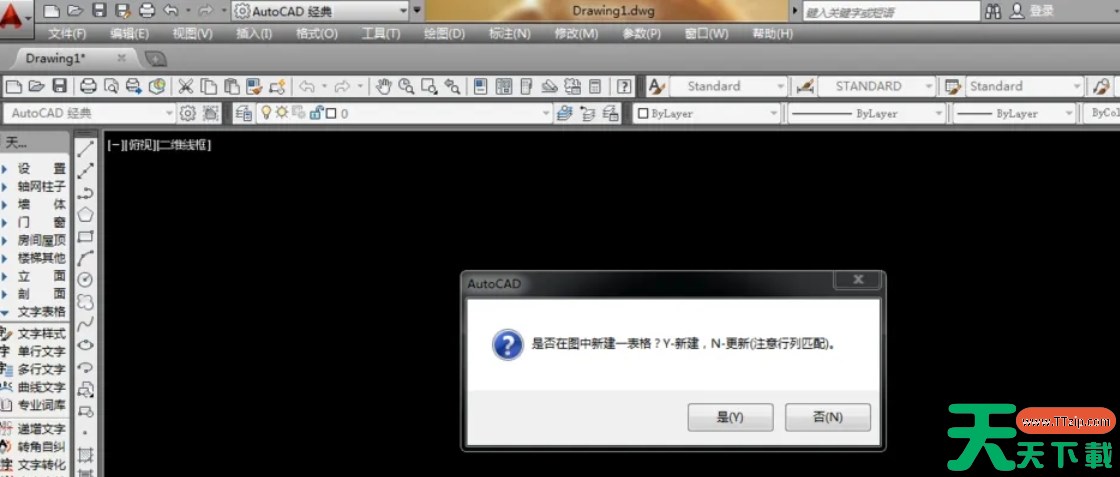Click the 登录 sign-in link
This screenshot has width=1120, height=477.
[1042, 11]
